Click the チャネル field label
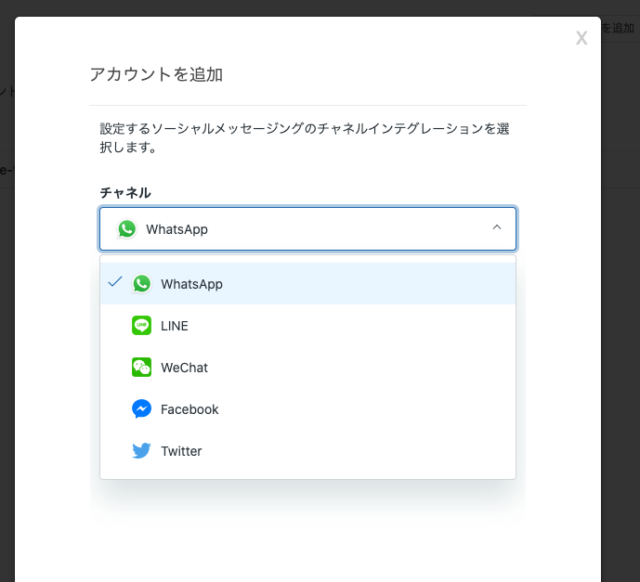Image resolution: width=640 pixels, height=582 pixels. [x=126, y=192]
